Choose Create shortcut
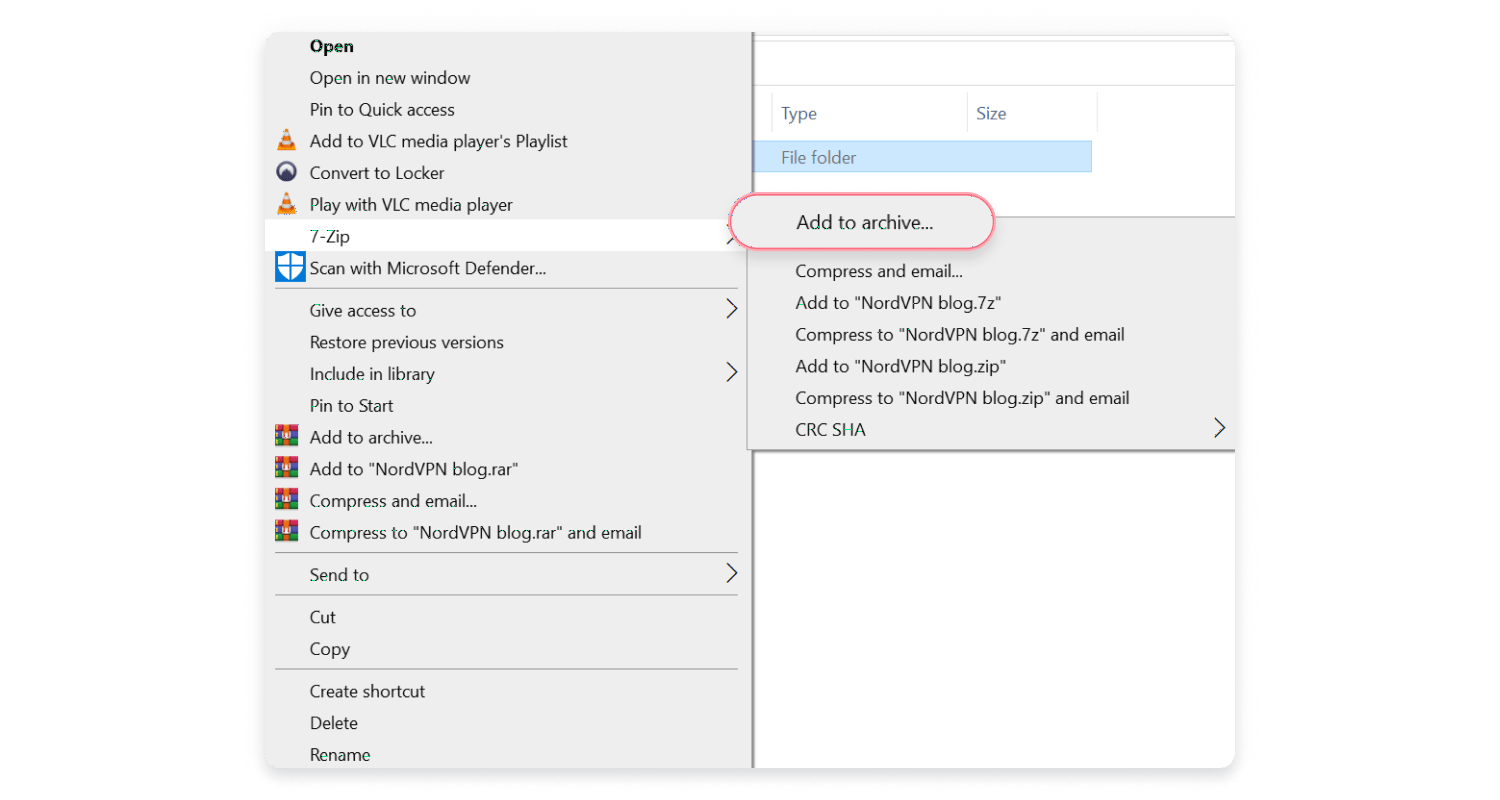1500x800 pixels. point(367,691)
